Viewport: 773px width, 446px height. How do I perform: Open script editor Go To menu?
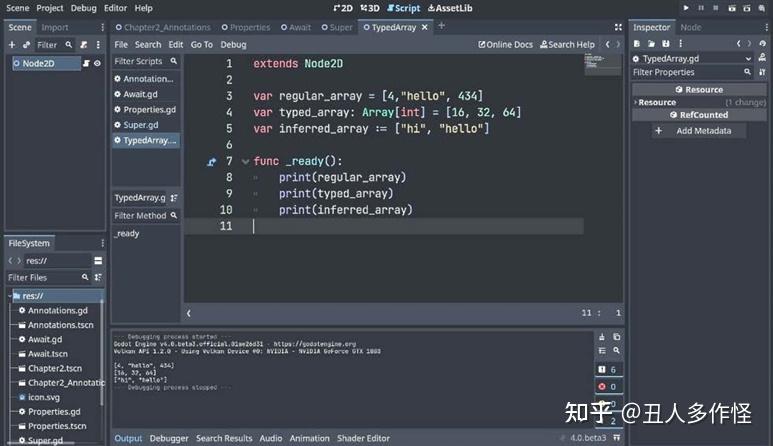coord(202,44)
